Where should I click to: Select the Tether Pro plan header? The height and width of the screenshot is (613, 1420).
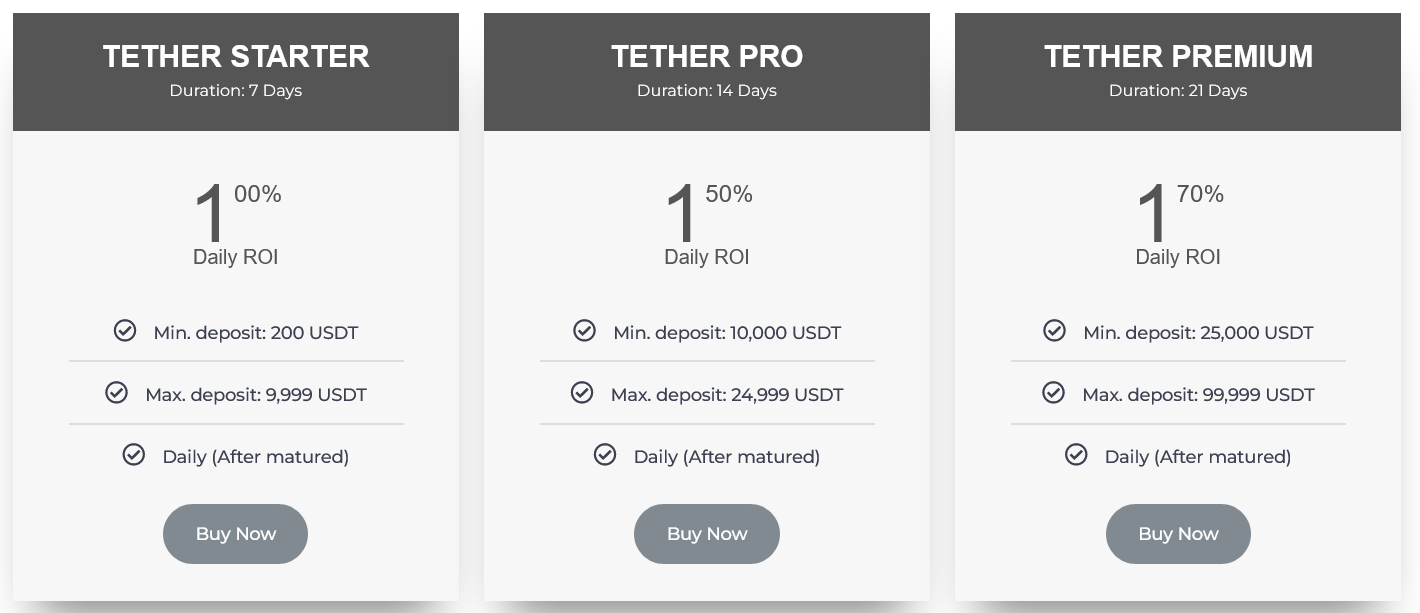click(x=707, y=57)
